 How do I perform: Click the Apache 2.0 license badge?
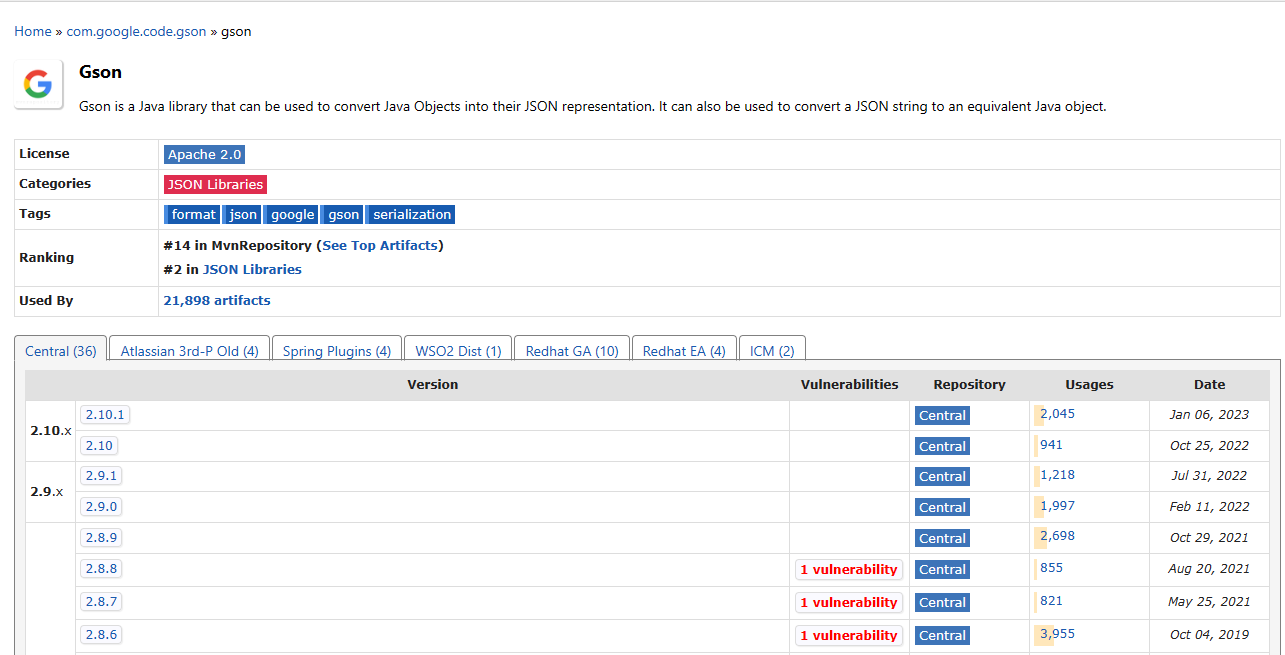tap(204, 154)
